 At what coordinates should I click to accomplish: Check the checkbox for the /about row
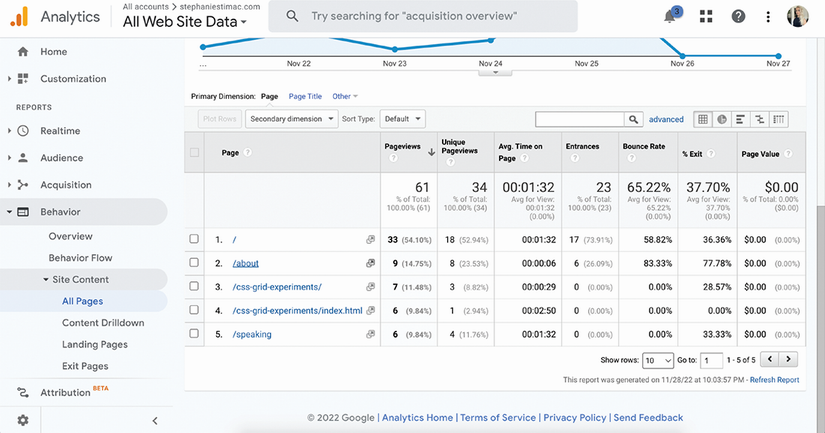point(195,263)
